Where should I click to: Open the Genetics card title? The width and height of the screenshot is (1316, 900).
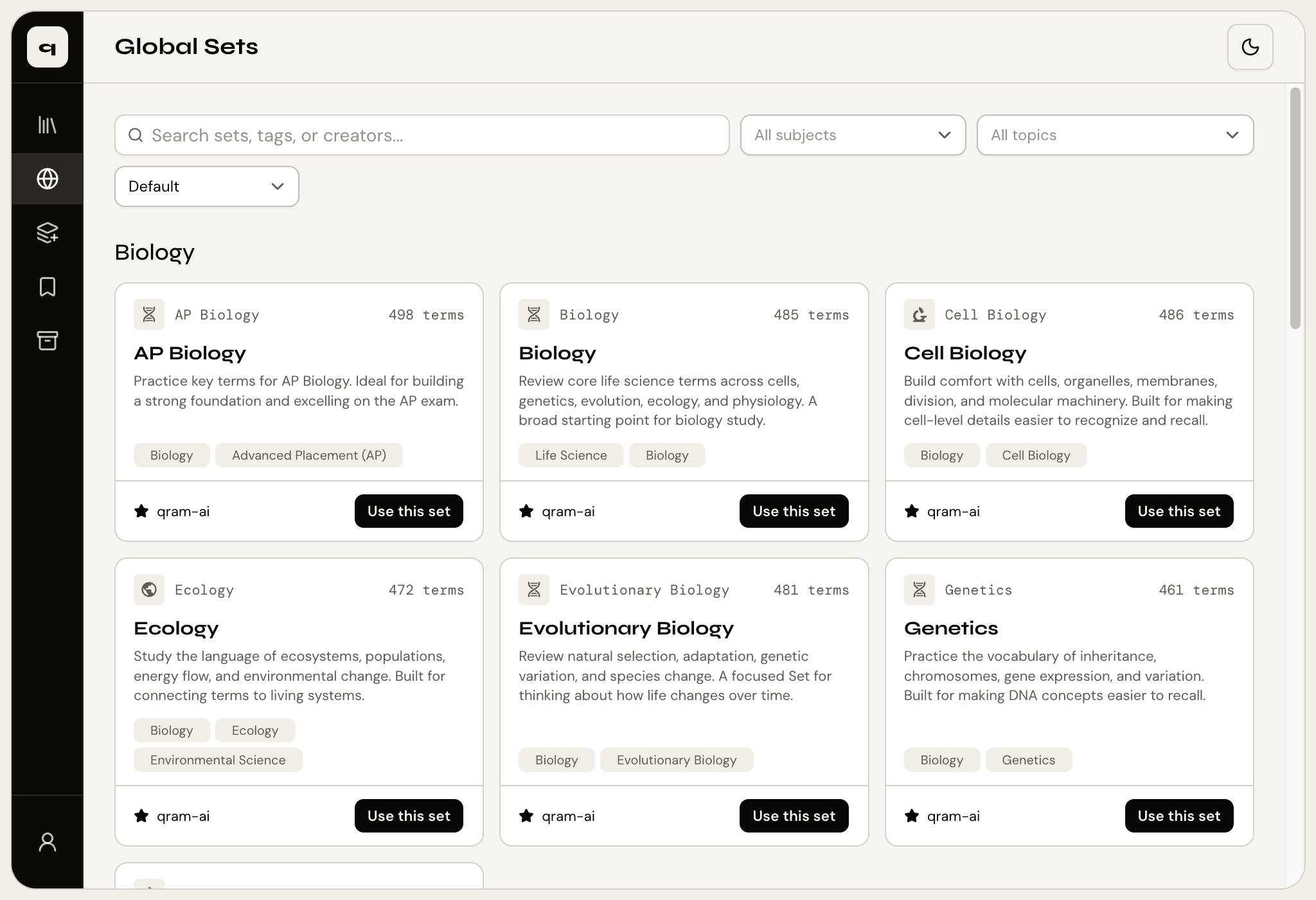(x=951, y=628)
